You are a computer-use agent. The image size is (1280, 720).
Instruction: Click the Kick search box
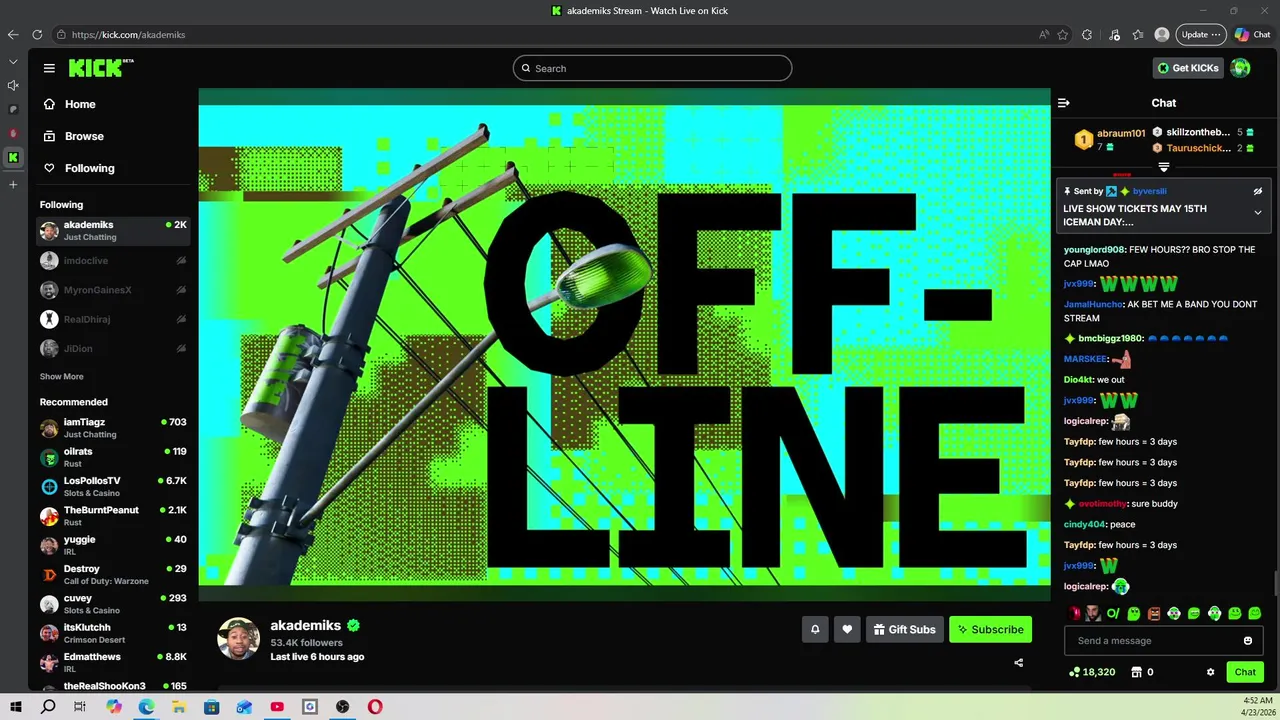tap(652, 68)
